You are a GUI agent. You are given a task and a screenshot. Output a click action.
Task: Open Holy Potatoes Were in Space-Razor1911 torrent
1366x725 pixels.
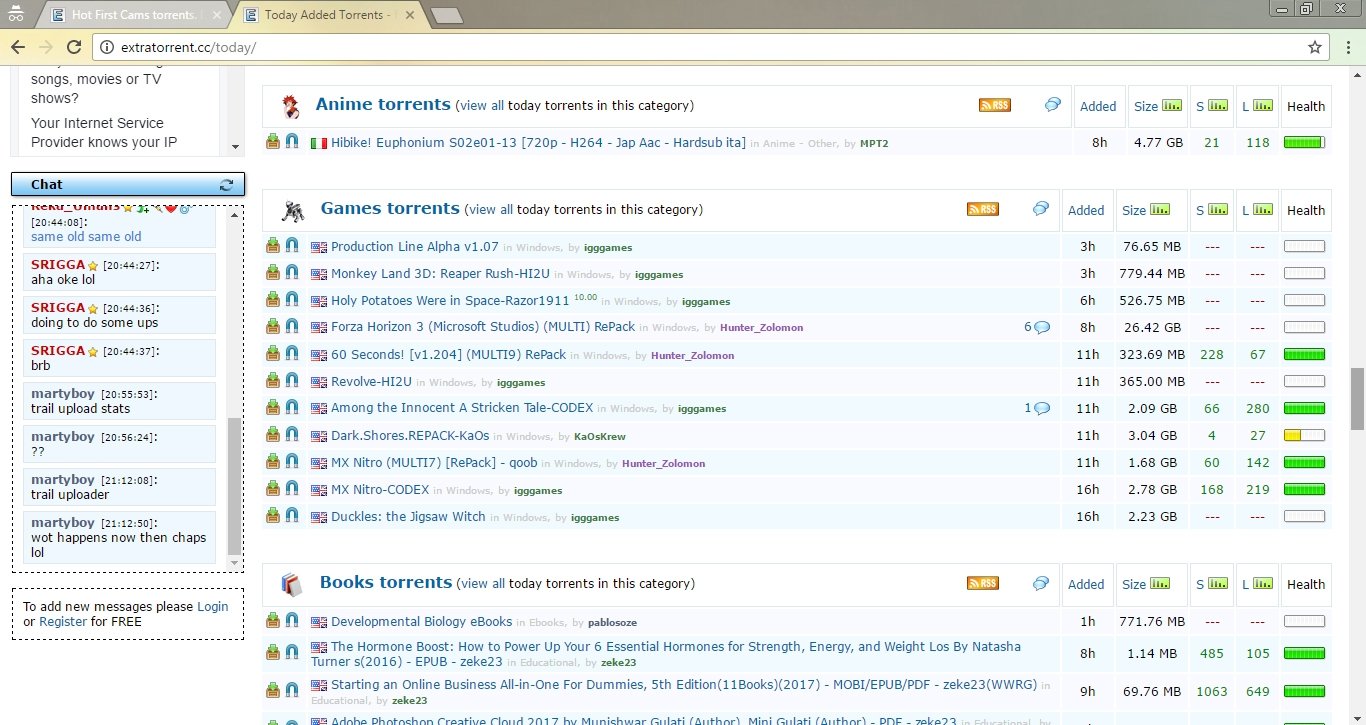(x=450, y=300)
